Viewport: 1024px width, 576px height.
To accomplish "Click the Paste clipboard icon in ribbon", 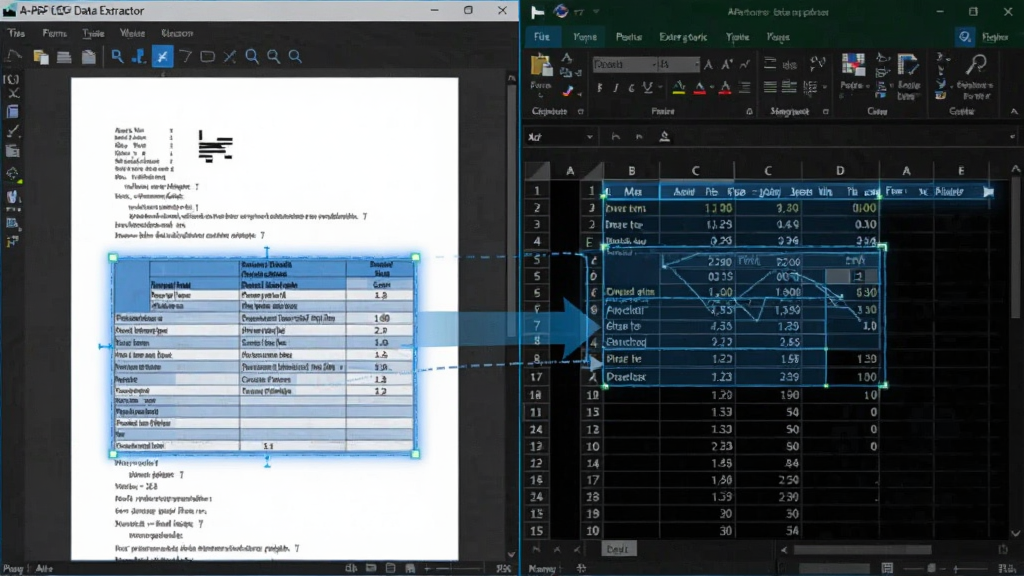I will (541, 67).
